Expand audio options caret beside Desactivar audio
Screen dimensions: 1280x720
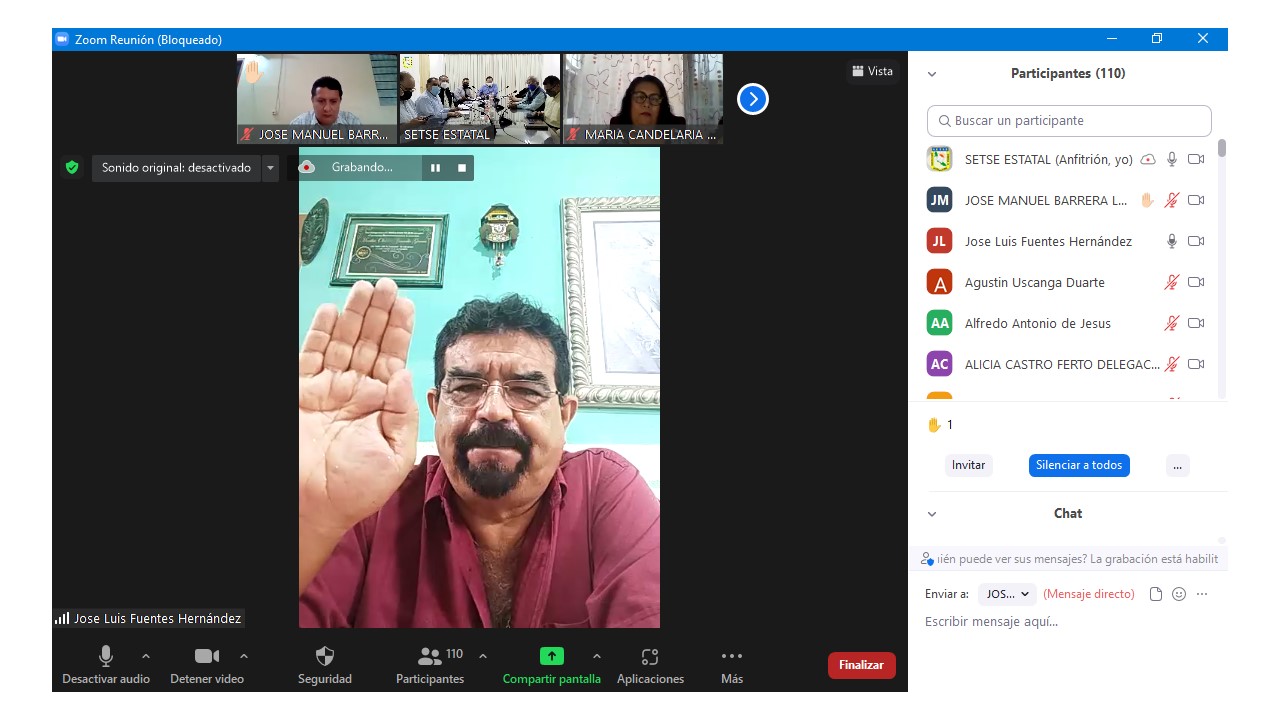[x=146, y=656]
